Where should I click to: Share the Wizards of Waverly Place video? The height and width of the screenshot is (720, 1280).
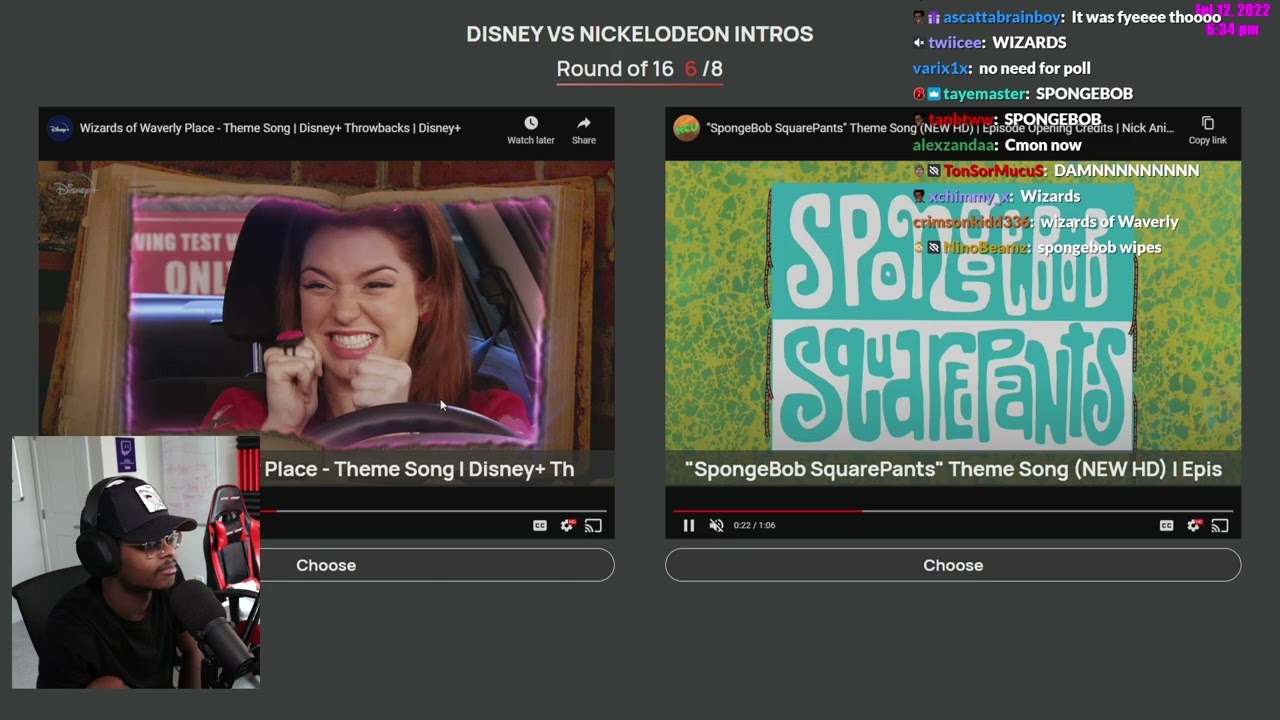(x=584, y=129)
